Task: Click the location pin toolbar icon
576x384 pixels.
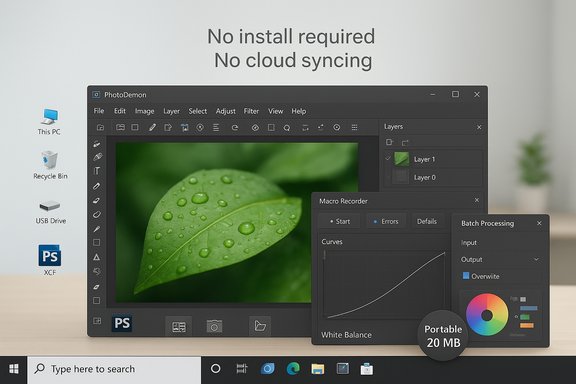Action: point(200,128)
